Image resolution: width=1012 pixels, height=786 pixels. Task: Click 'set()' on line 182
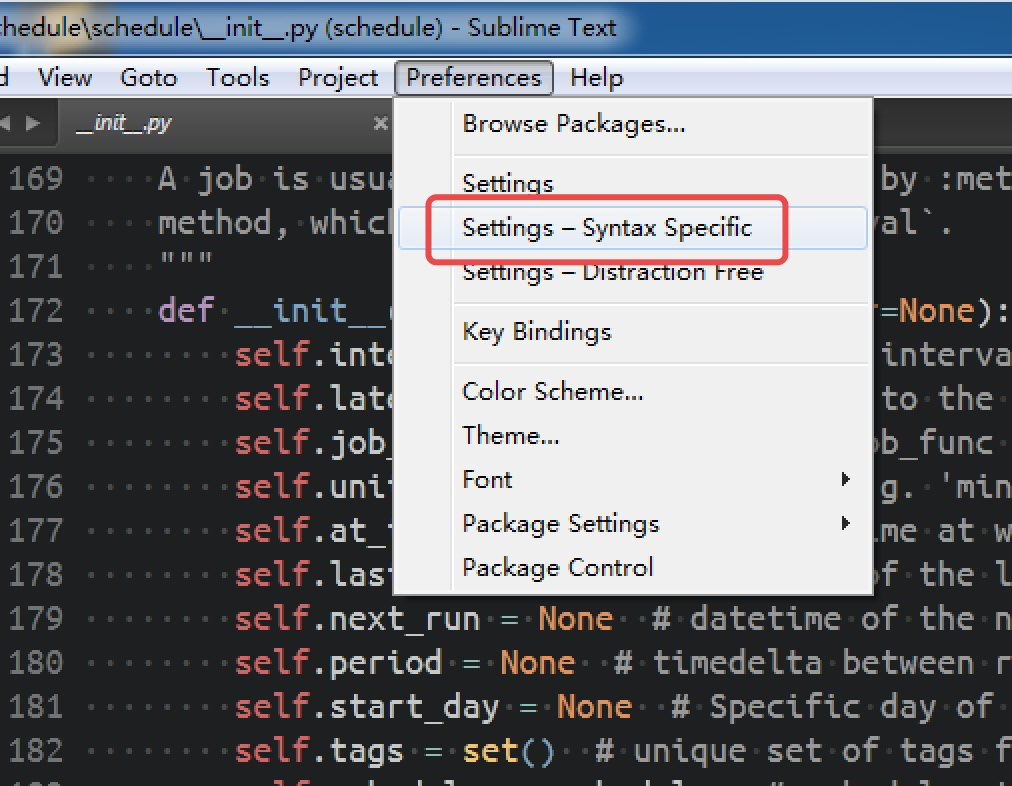click(x=509, y=751)
